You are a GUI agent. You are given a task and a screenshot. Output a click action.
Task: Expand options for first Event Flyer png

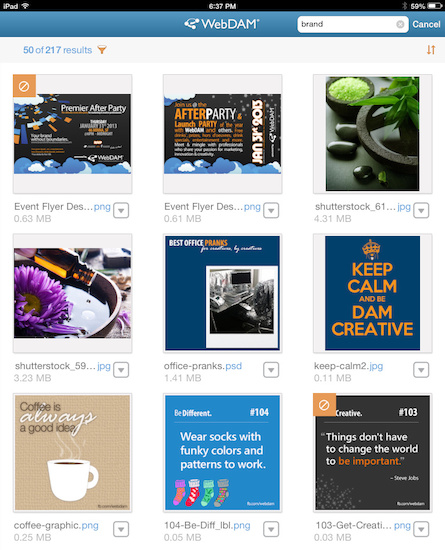[x=121, y=210]
